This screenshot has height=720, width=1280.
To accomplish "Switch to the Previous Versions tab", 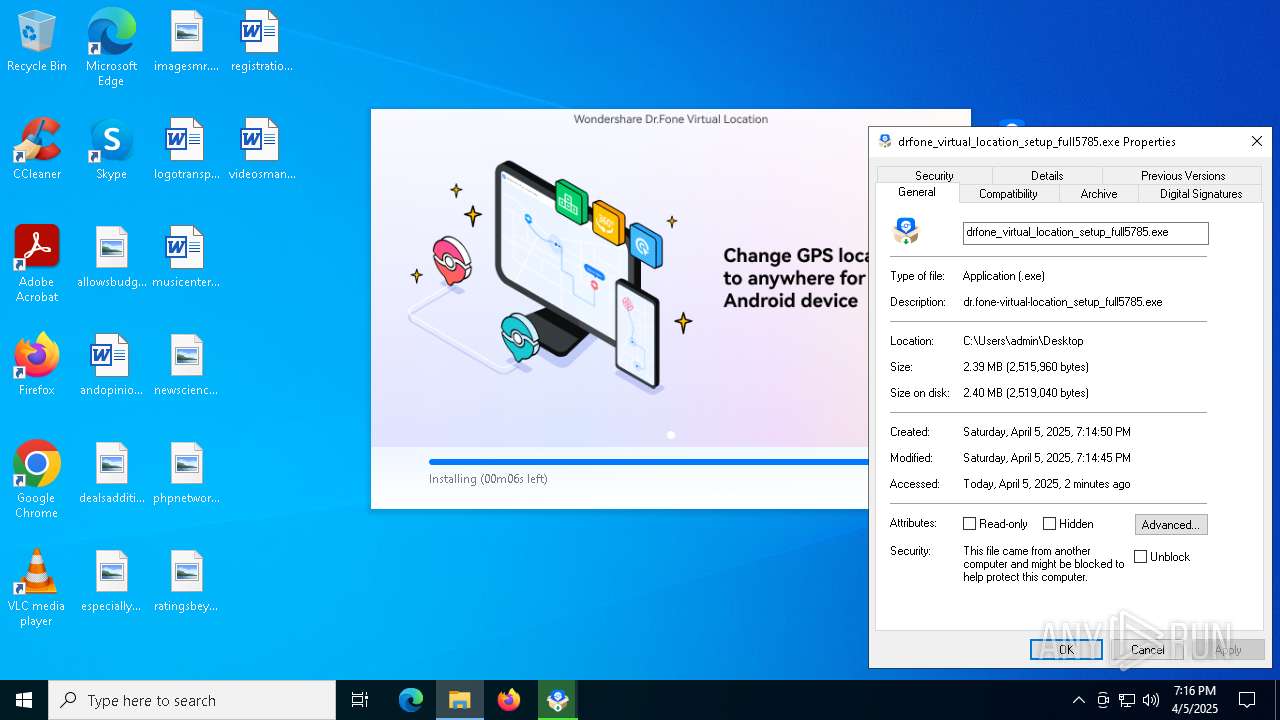I will [1183, 175].
